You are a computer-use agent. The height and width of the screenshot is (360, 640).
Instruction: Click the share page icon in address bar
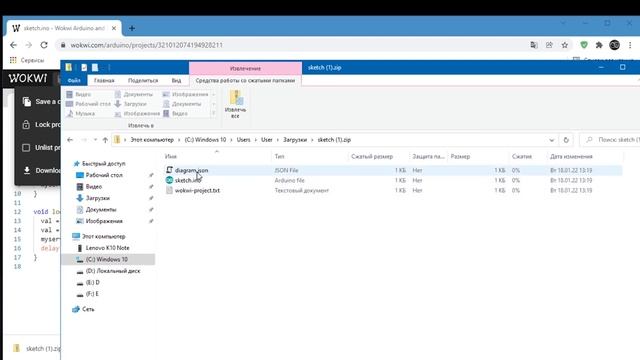click(x=549, y=45)
